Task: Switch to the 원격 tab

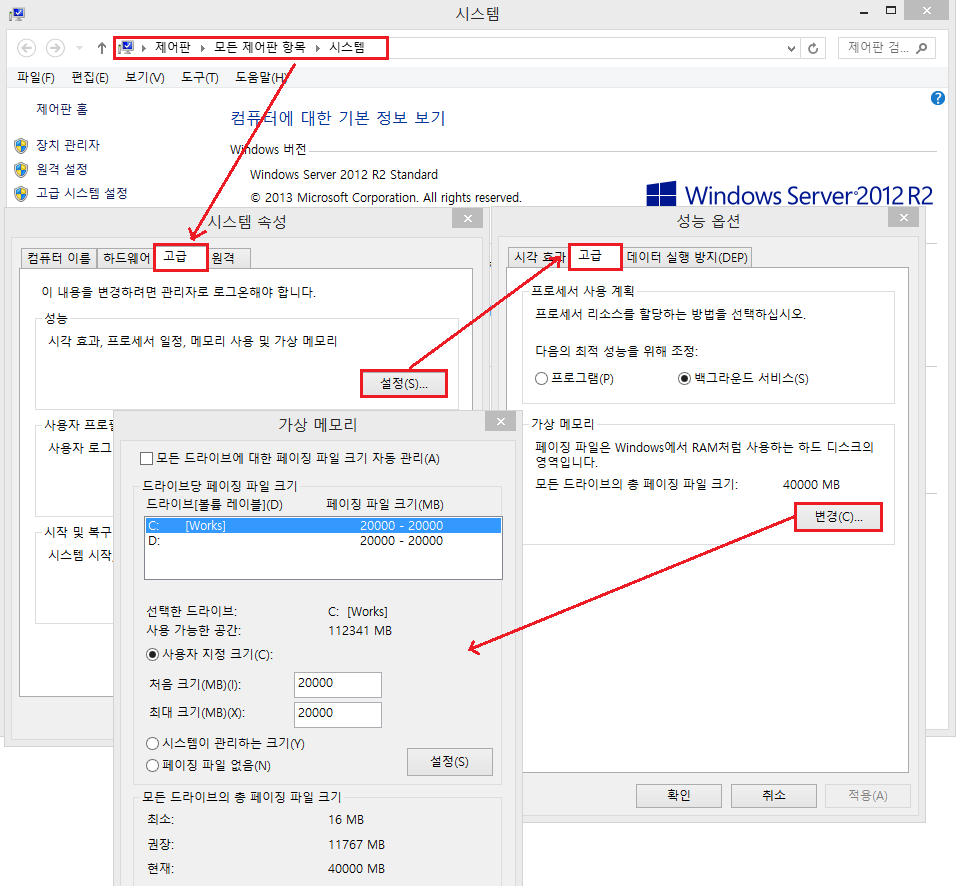Action: tap(229, 258)
